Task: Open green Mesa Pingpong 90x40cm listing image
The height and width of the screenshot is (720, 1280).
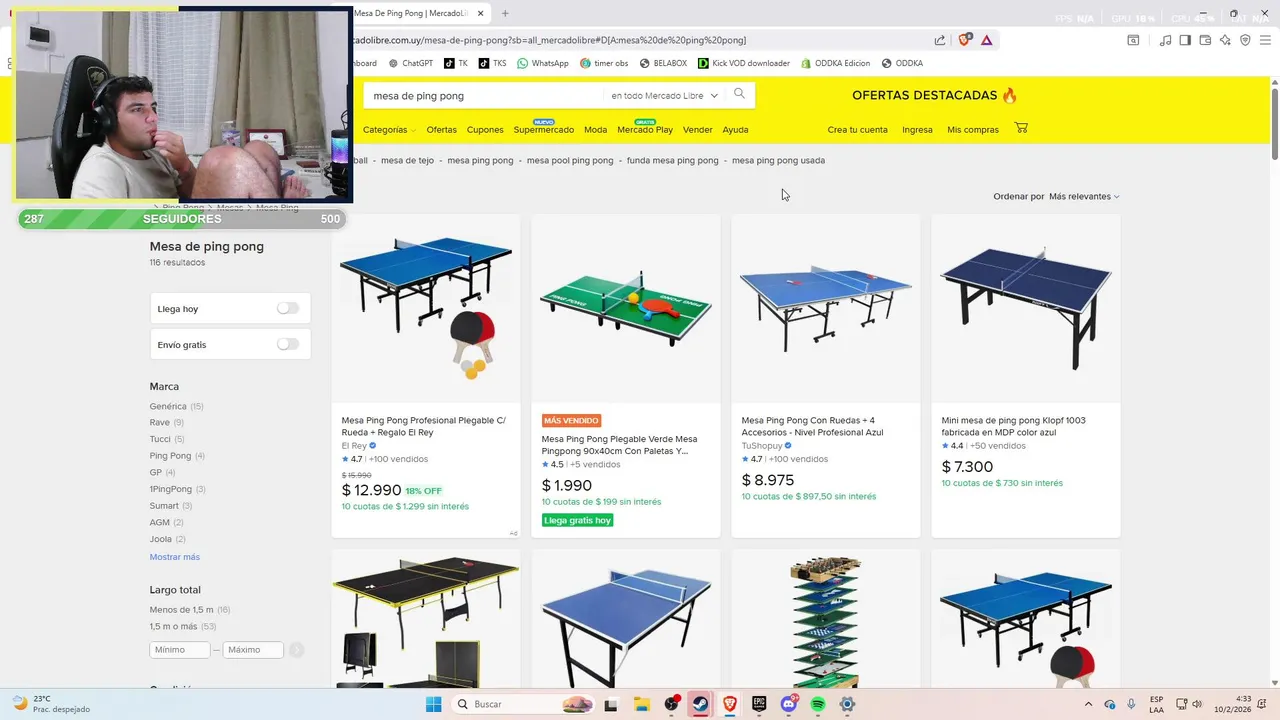Action: pos(626,307)
